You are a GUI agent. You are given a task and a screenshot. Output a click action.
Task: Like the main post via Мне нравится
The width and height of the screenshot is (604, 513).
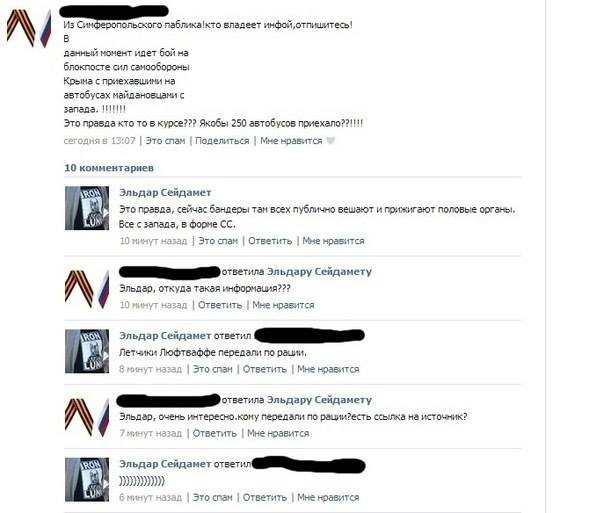[291, 141]
